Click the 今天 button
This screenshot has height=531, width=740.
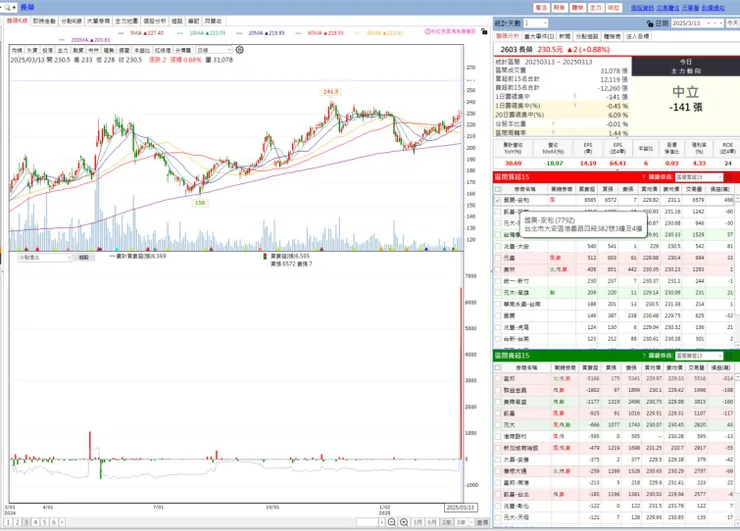pos(732,23)
